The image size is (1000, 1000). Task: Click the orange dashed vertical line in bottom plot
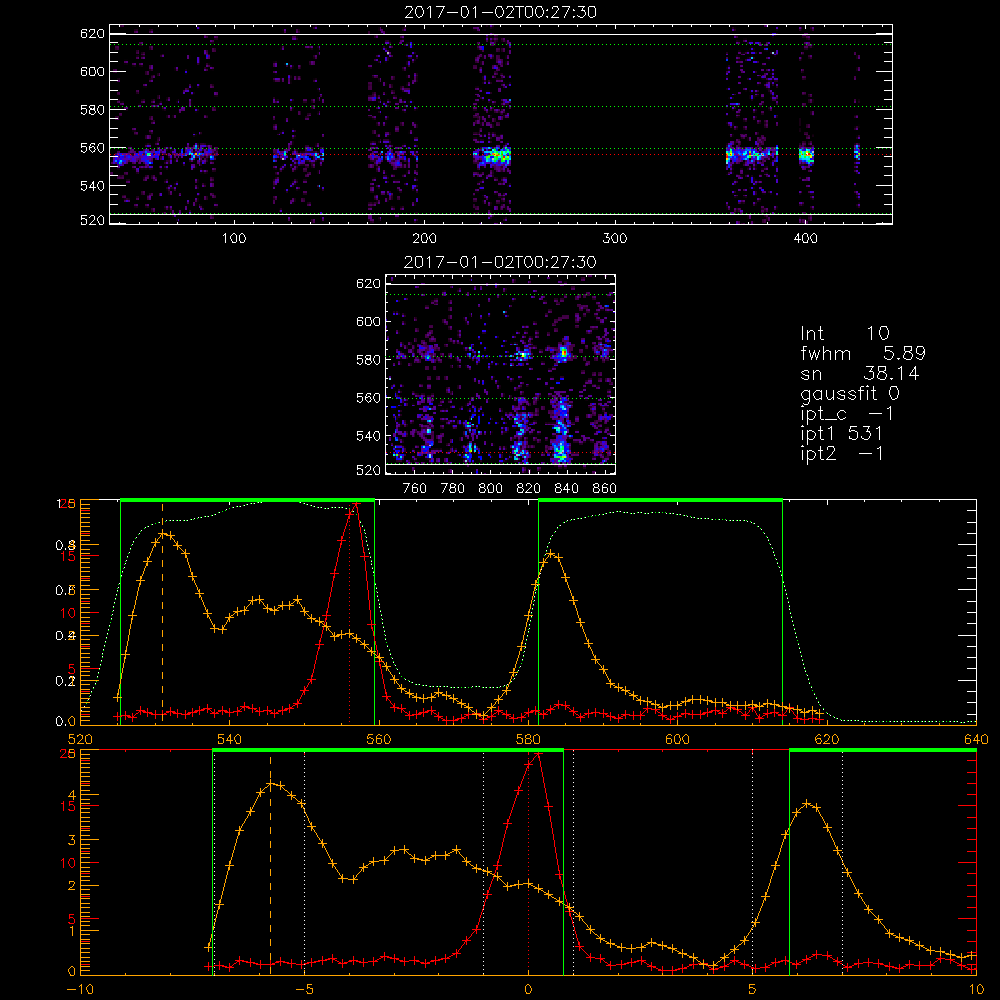tap(270, 863)
